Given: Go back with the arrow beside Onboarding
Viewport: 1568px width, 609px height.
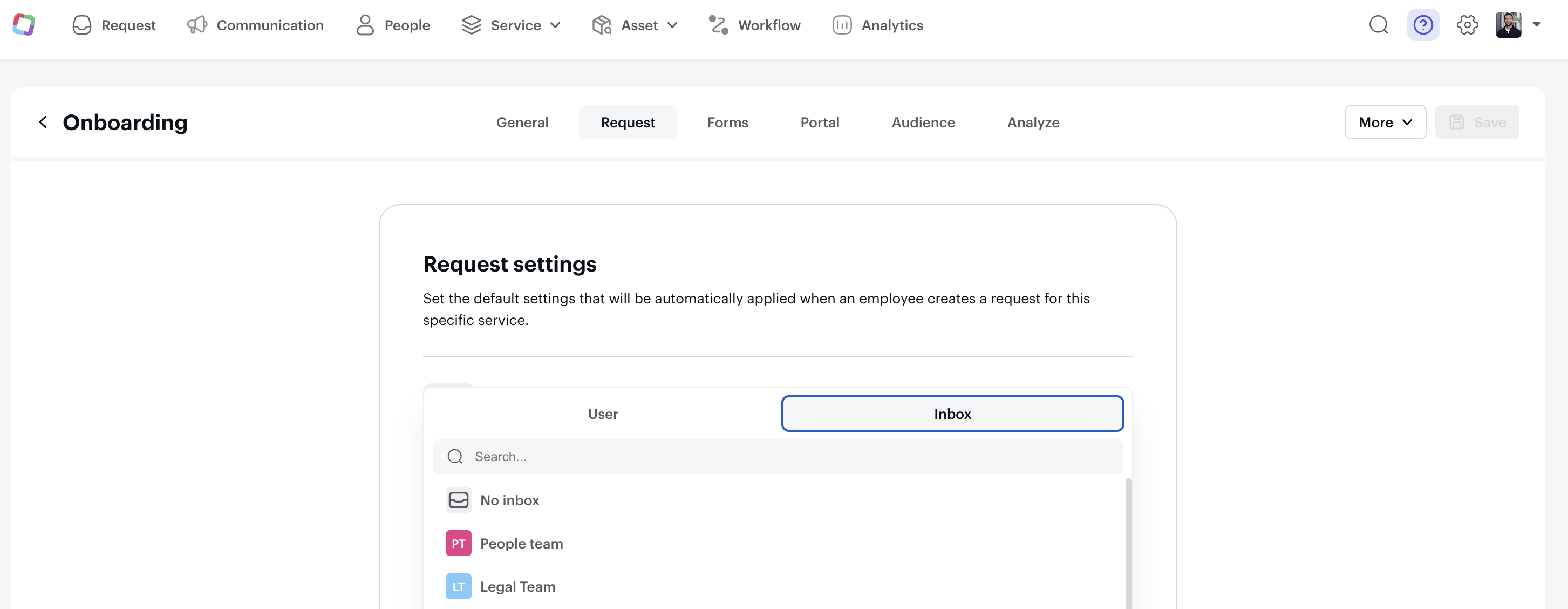Looking at the screenshot, I should point(43,123).
